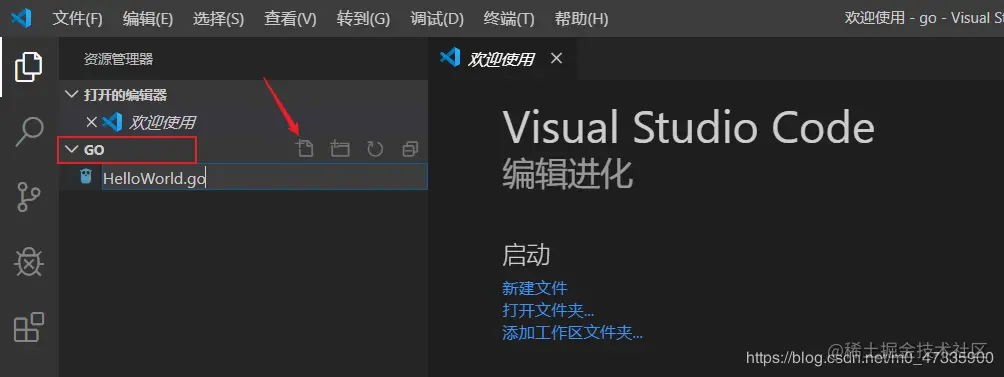Screen dimensions: 1004x377
Task: Click the New Folder icon in GO section
Action: [x=340, y=149]
